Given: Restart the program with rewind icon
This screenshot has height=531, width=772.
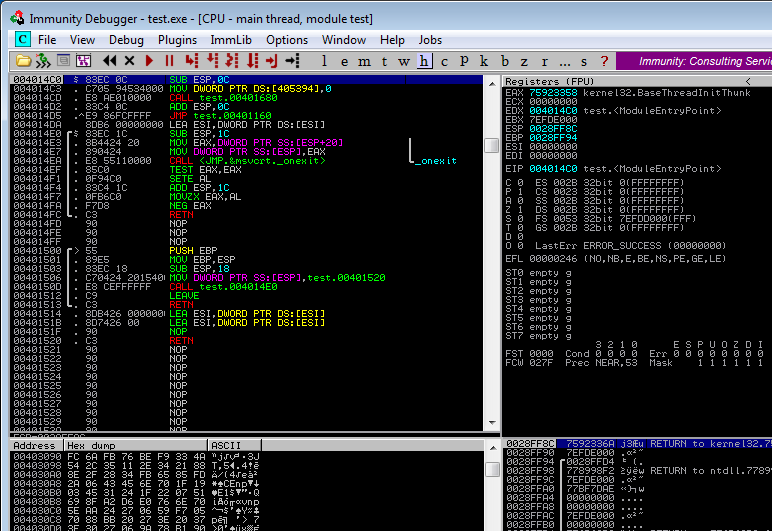Looking at the screenshot, I should 110,61.
